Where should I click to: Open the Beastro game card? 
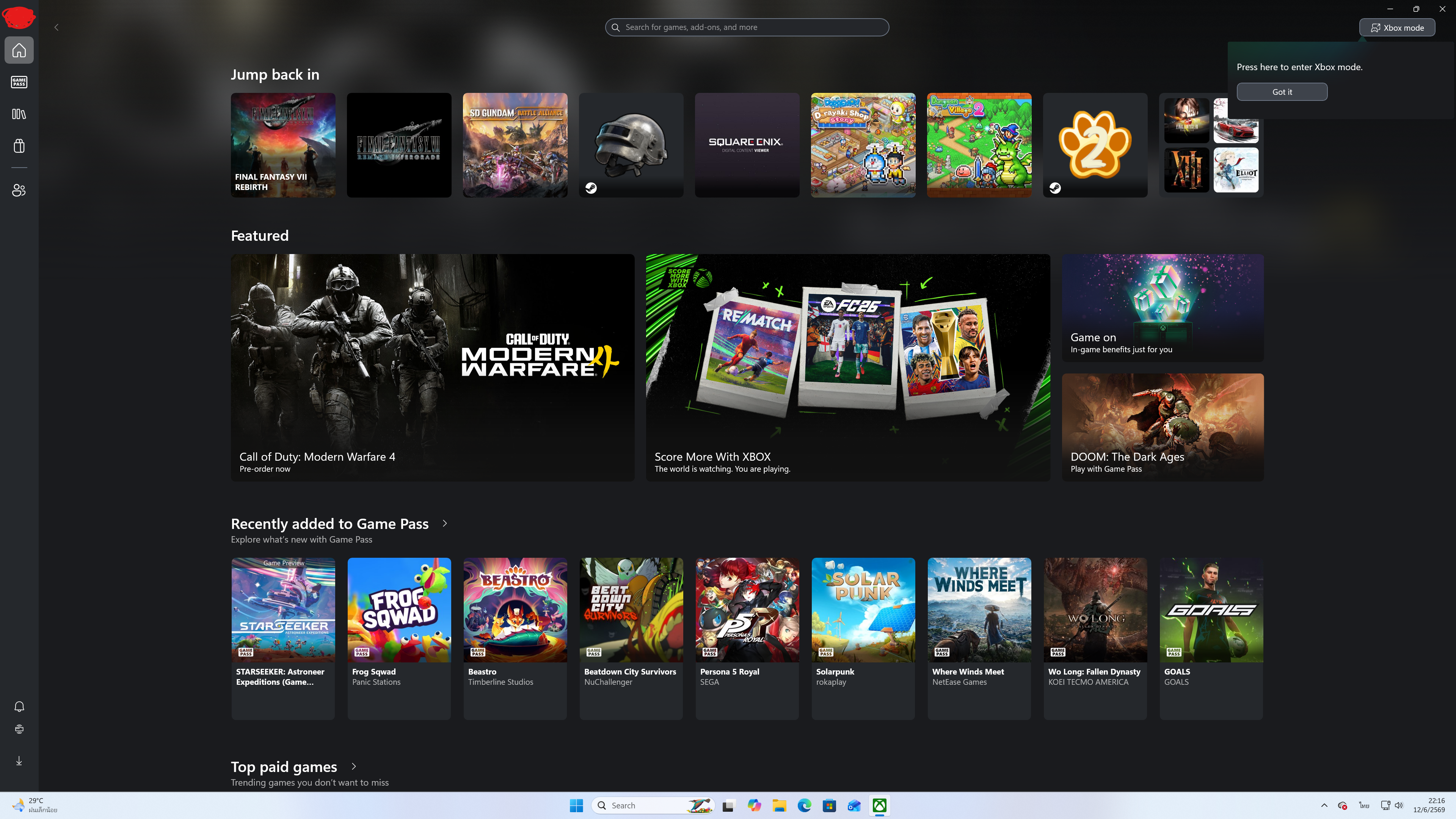click(x=515, y=639)
